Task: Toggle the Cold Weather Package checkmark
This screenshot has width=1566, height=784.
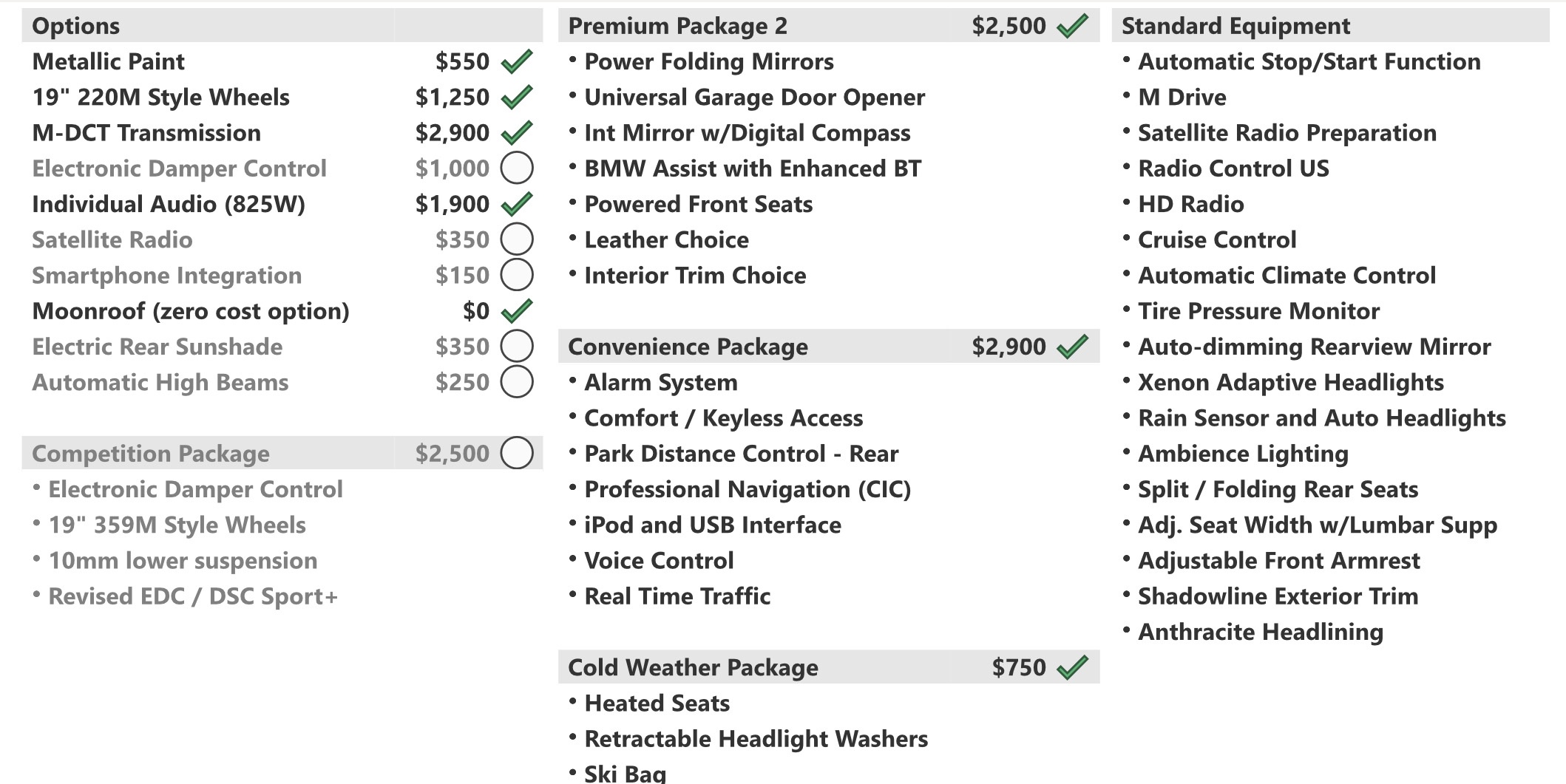Action: point(1072,667)
